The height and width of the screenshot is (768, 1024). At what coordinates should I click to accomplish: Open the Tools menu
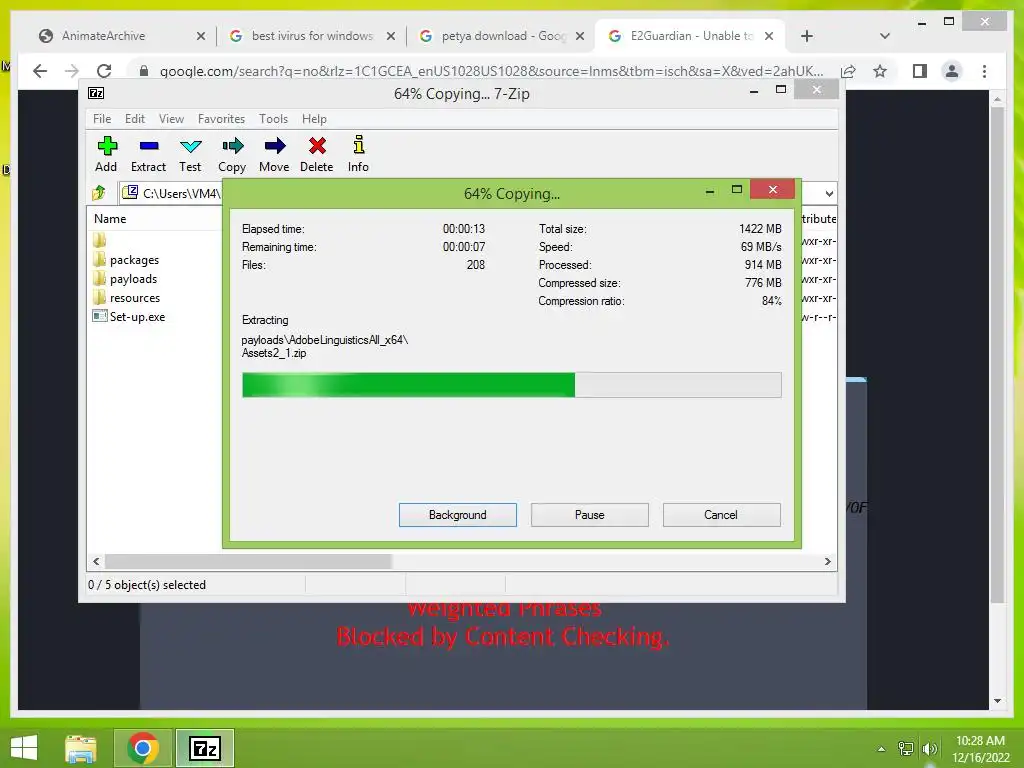[273, 119]
